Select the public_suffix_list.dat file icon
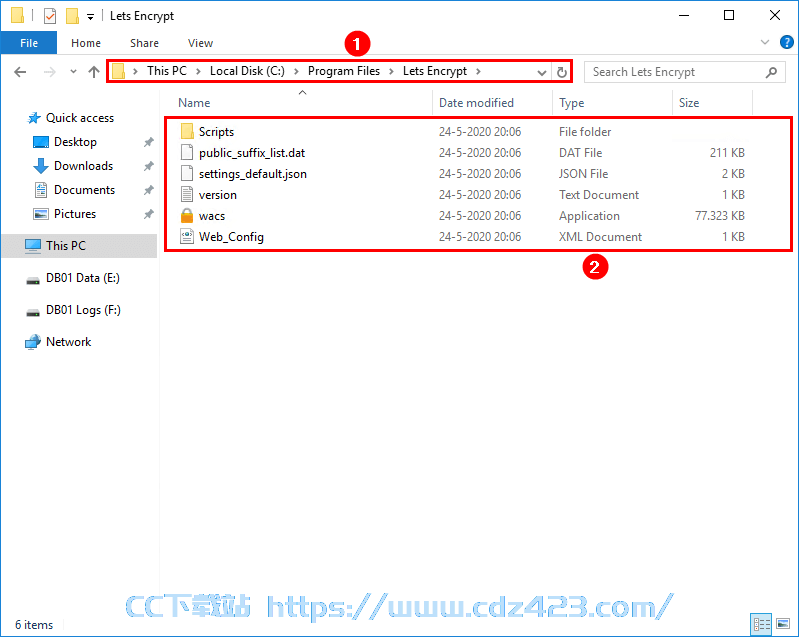The width and height of the screenshot is (799, 637). [x=187, y=152]
